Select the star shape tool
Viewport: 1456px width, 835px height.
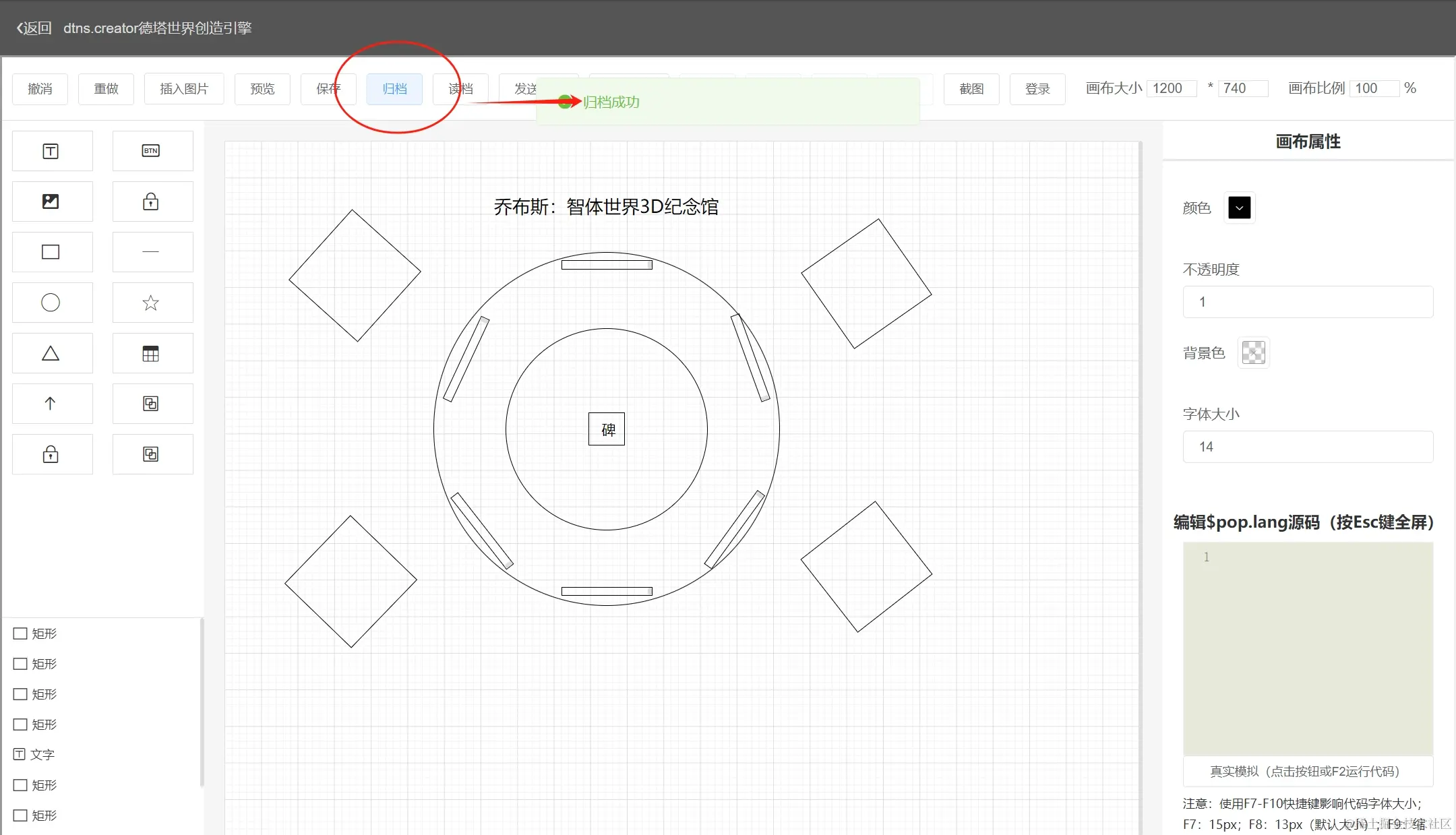(152, 302)
